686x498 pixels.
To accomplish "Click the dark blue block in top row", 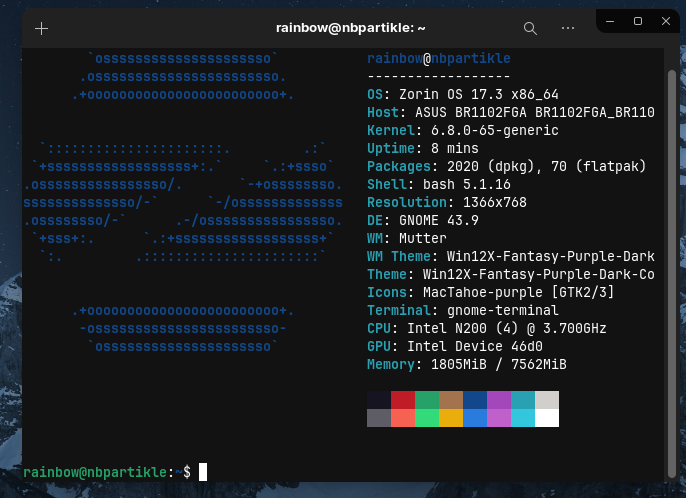I will (475, 400).
